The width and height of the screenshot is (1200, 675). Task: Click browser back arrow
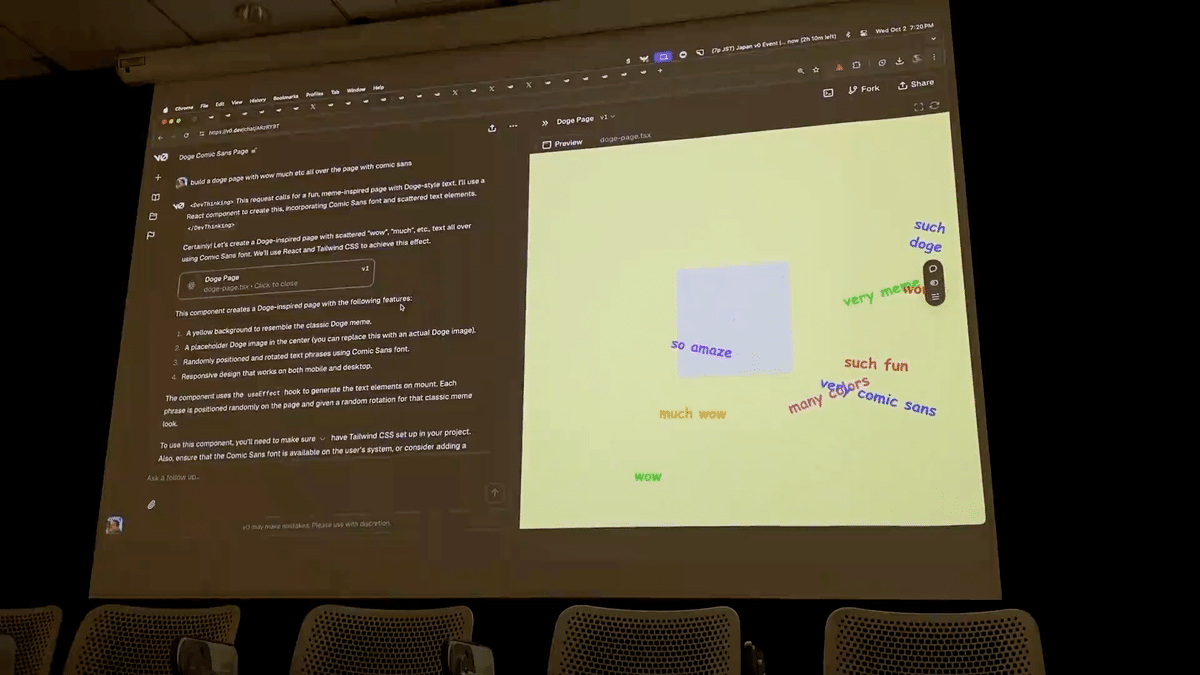[161, 138]
